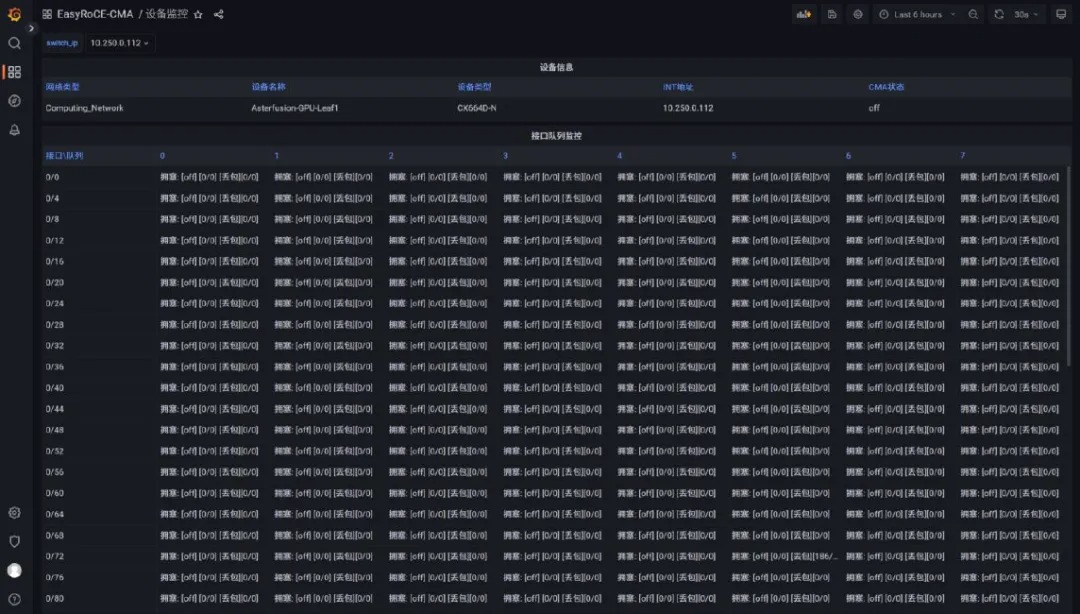Open the 30s refresh interval dropdown

[x=1026, y=15]
